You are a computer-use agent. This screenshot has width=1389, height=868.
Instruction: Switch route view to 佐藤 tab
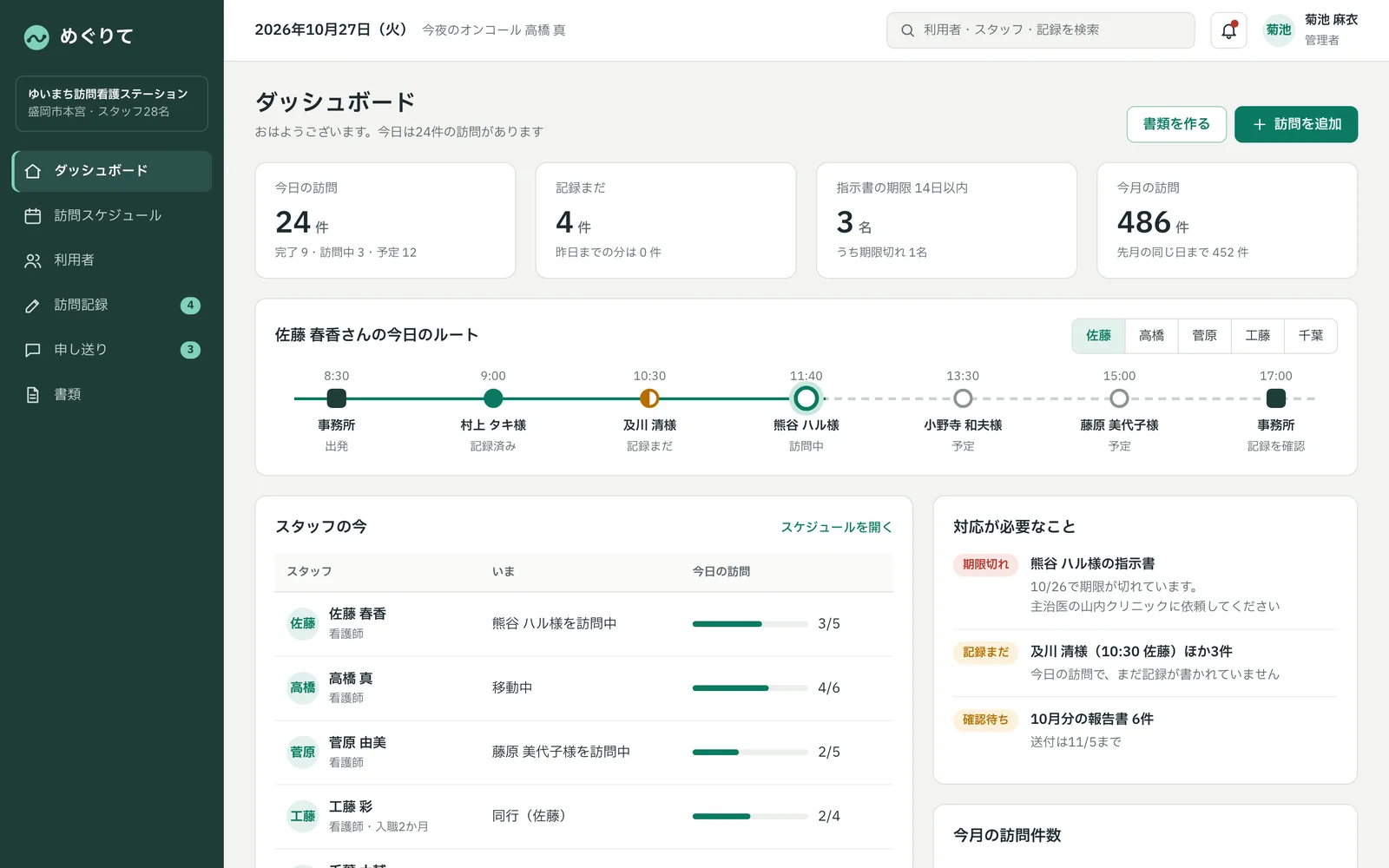pos(1098,336)
